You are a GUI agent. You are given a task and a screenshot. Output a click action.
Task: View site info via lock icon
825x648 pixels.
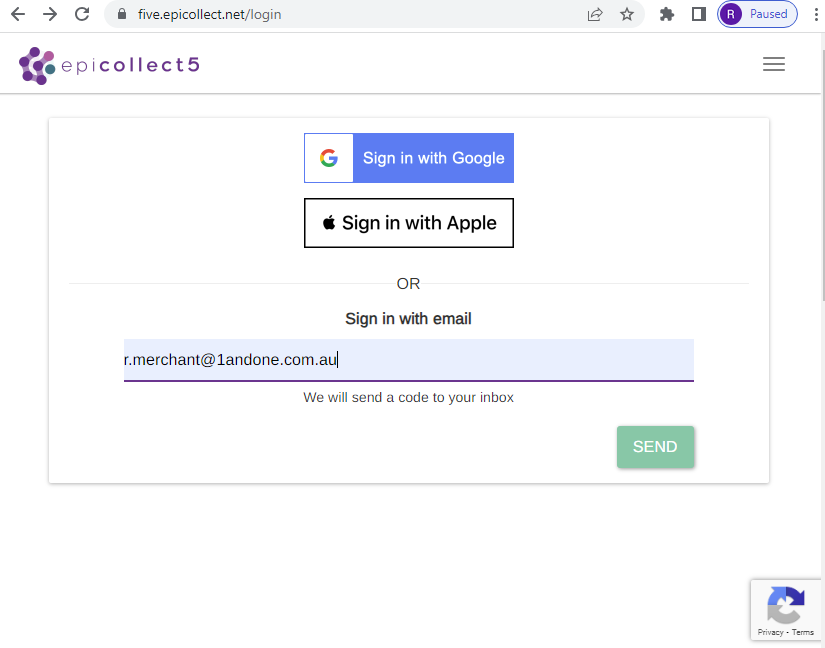pyautogui.click(x=123, y=14)
